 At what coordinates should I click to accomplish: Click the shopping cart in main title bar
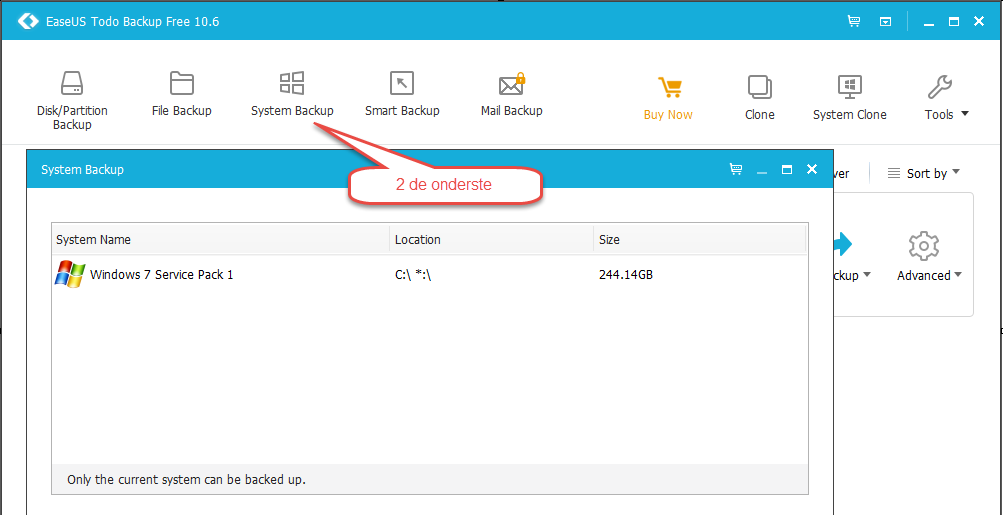coord(853,21)
